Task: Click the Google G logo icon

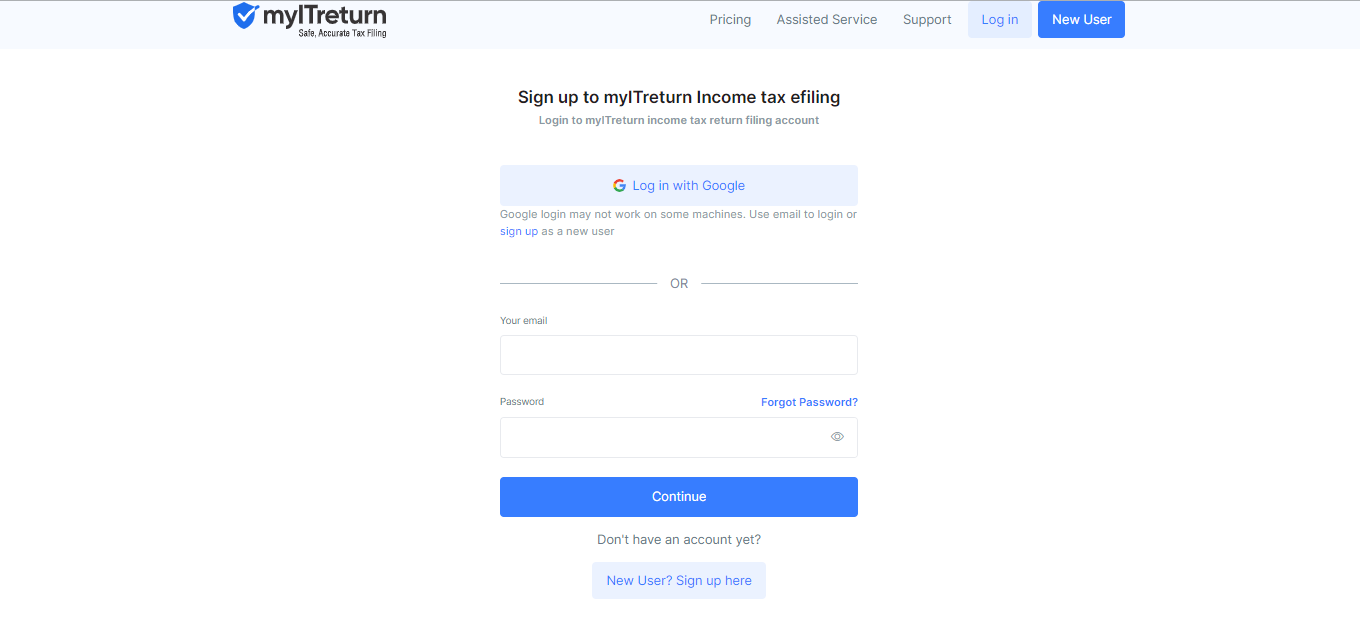Action: pyautogui.click(x=619, y=186)
